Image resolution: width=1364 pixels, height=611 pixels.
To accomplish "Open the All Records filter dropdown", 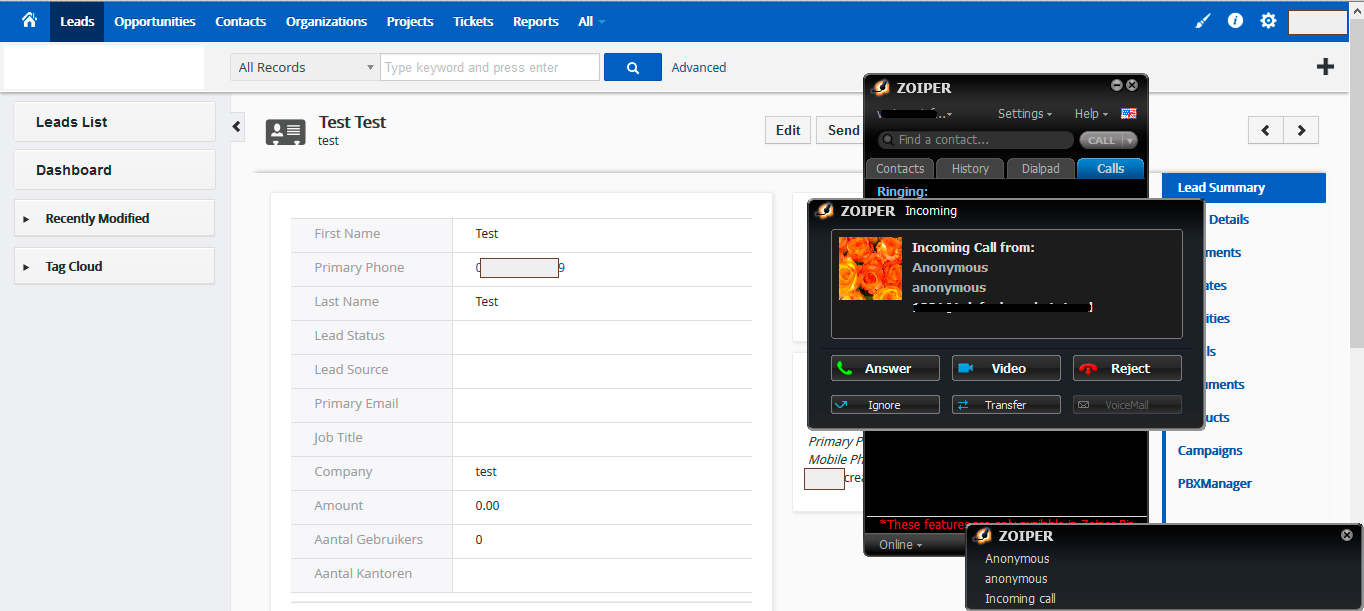I will click(303, 66).
